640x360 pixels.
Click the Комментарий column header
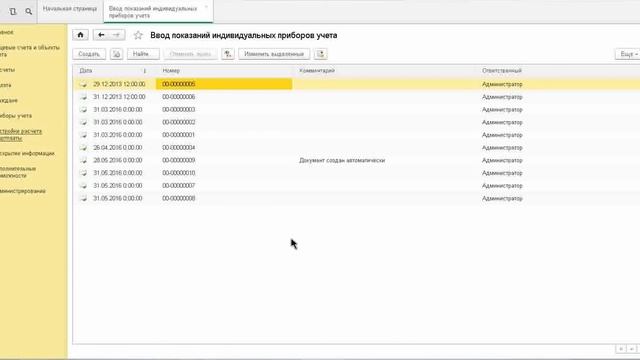coord(317,71)
